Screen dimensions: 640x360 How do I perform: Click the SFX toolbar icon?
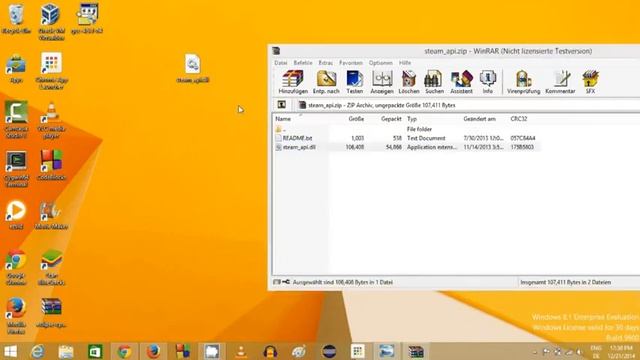coord(590,82)
